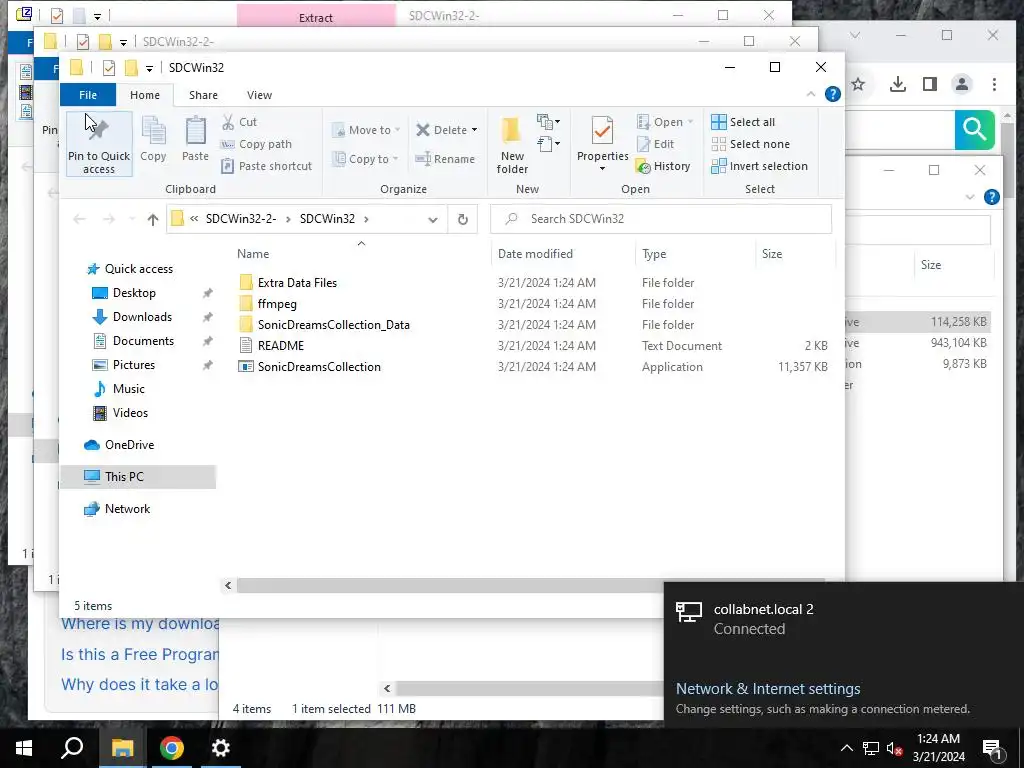Click the teal search button in the Chrome page
Image resolution: width=1024 pixels, height=768 pixels.
(974, 130)
